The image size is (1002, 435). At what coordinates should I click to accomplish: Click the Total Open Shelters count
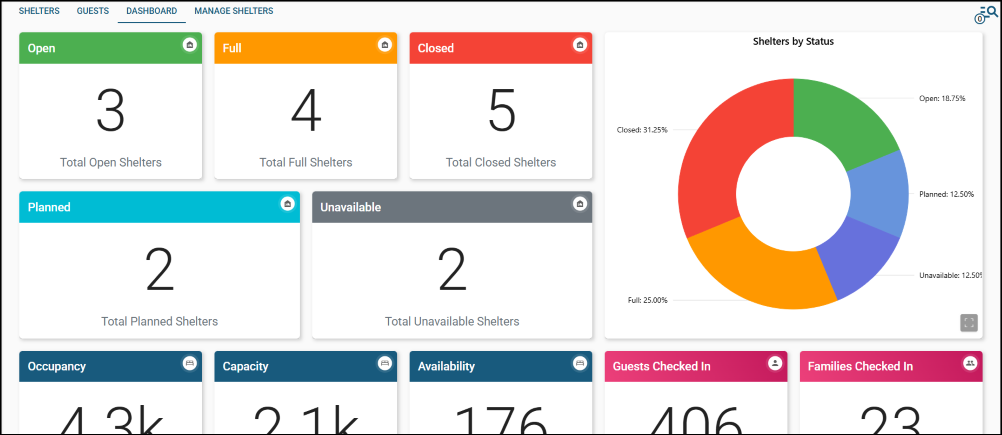coord(110,110)
